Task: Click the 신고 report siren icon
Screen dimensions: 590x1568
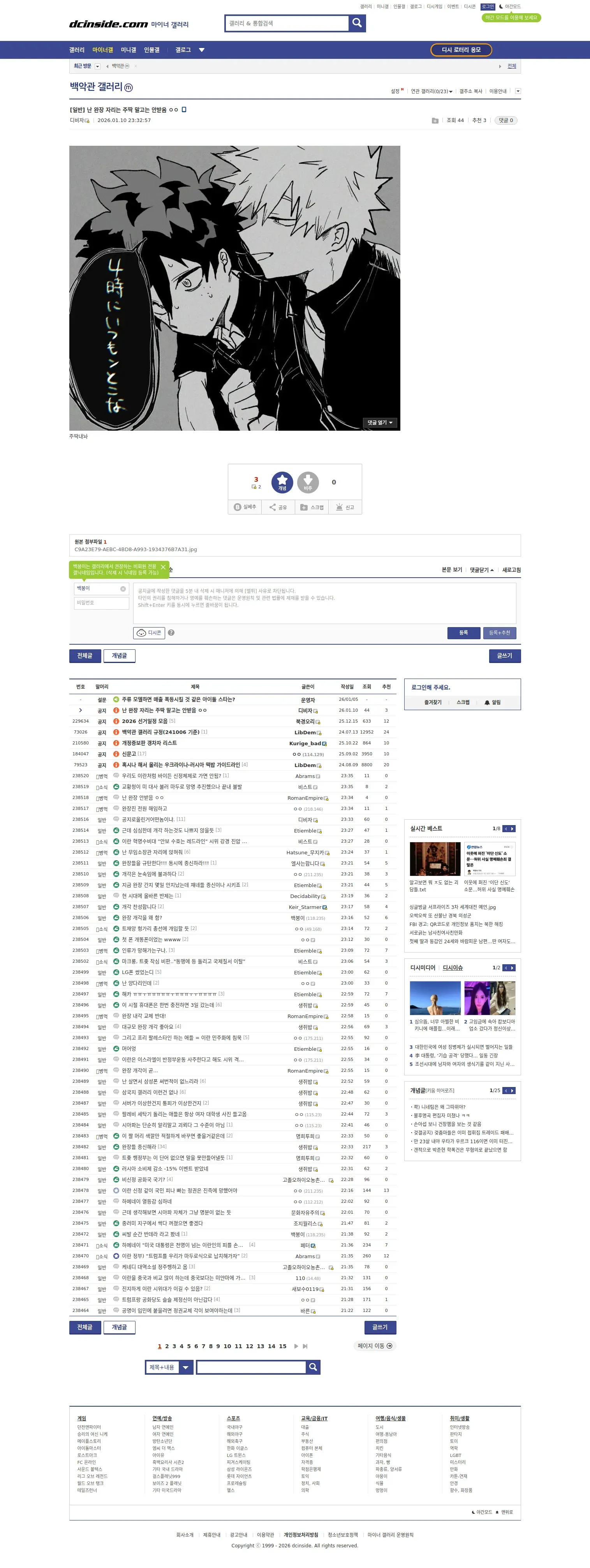Action: 345,507
